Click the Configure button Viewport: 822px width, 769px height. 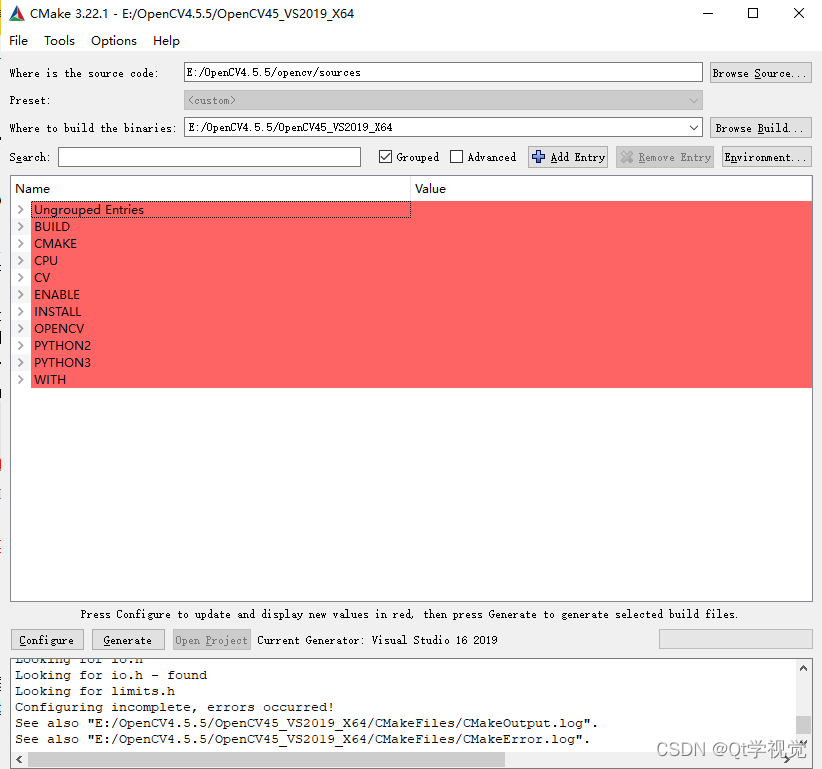point(47,640)
